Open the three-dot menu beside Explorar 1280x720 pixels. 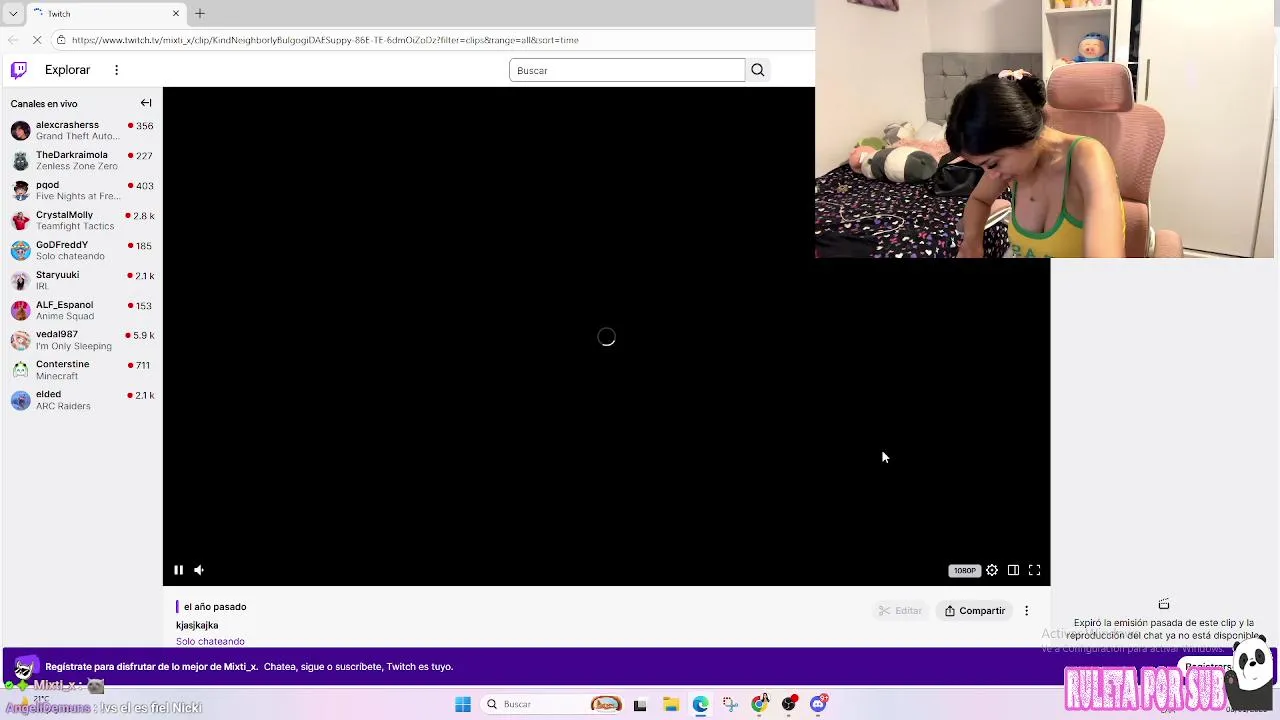[x=116, y=70]
